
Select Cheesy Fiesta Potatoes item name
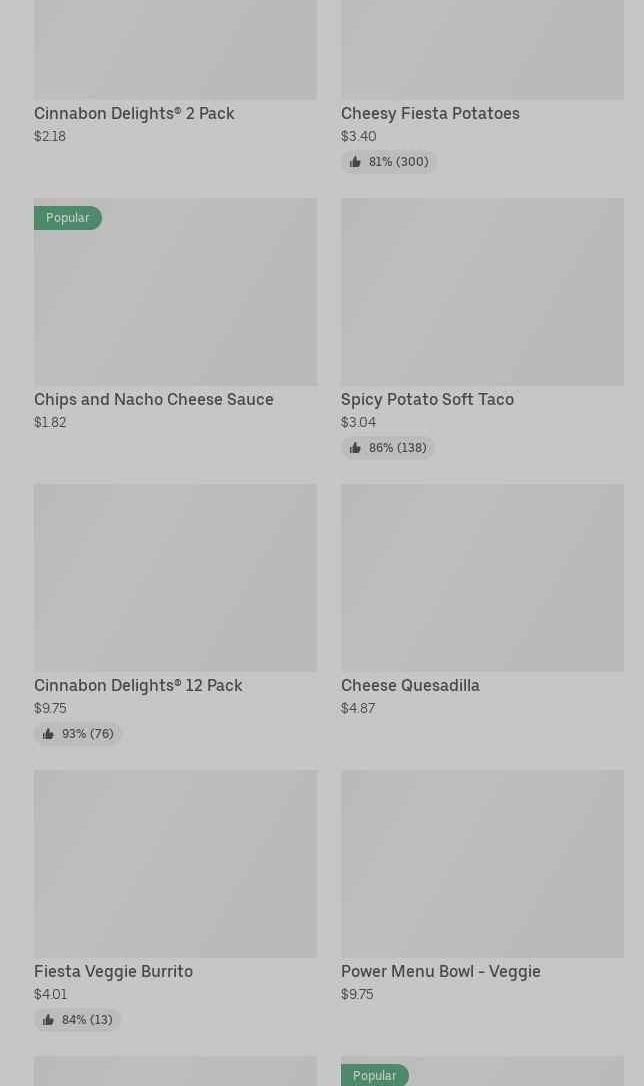pyautogui.click(x=430, y=113)
